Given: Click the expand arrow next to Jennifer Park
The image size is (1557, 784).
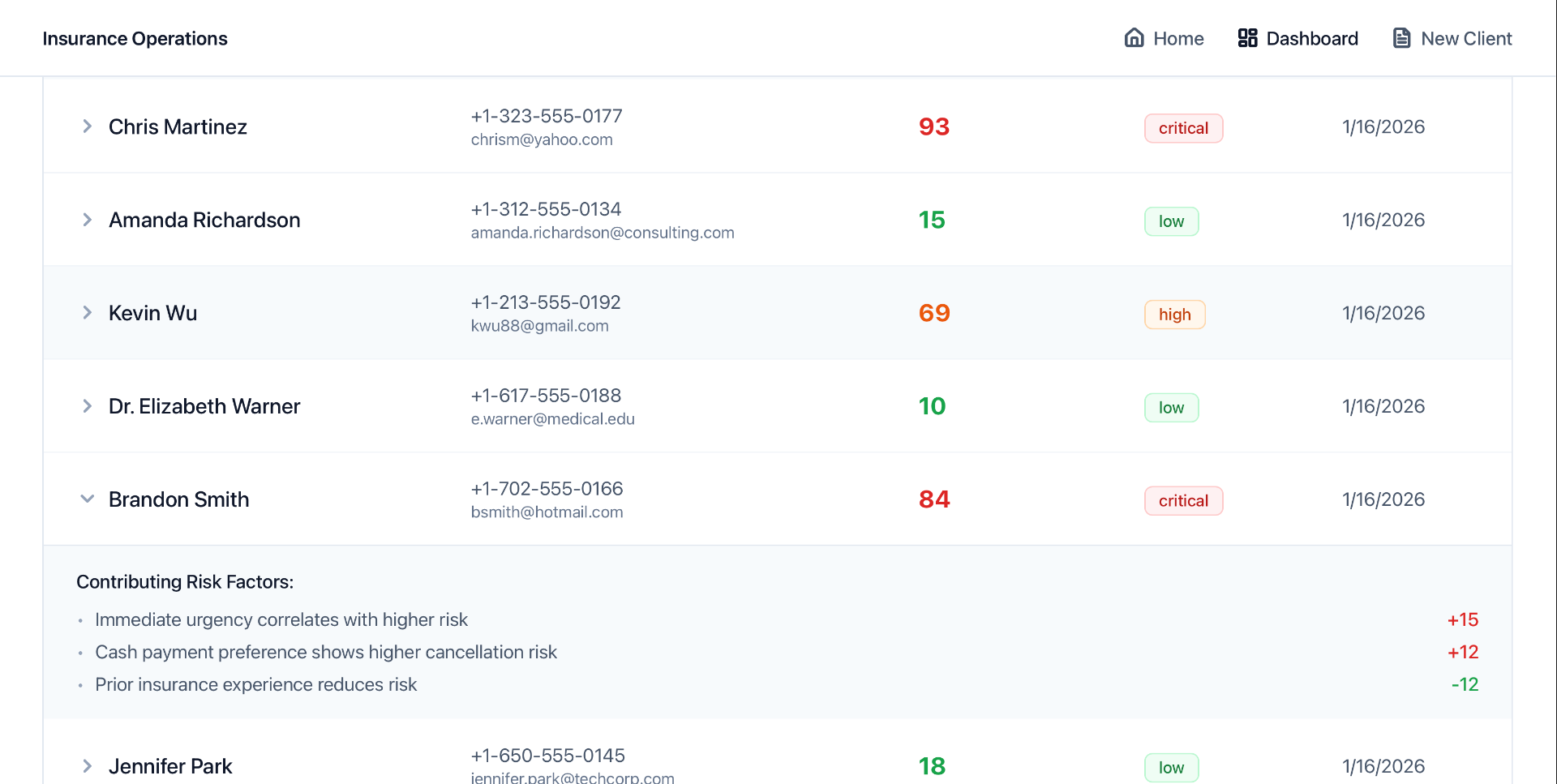Looking at the screenshot, I should (88, 765).
